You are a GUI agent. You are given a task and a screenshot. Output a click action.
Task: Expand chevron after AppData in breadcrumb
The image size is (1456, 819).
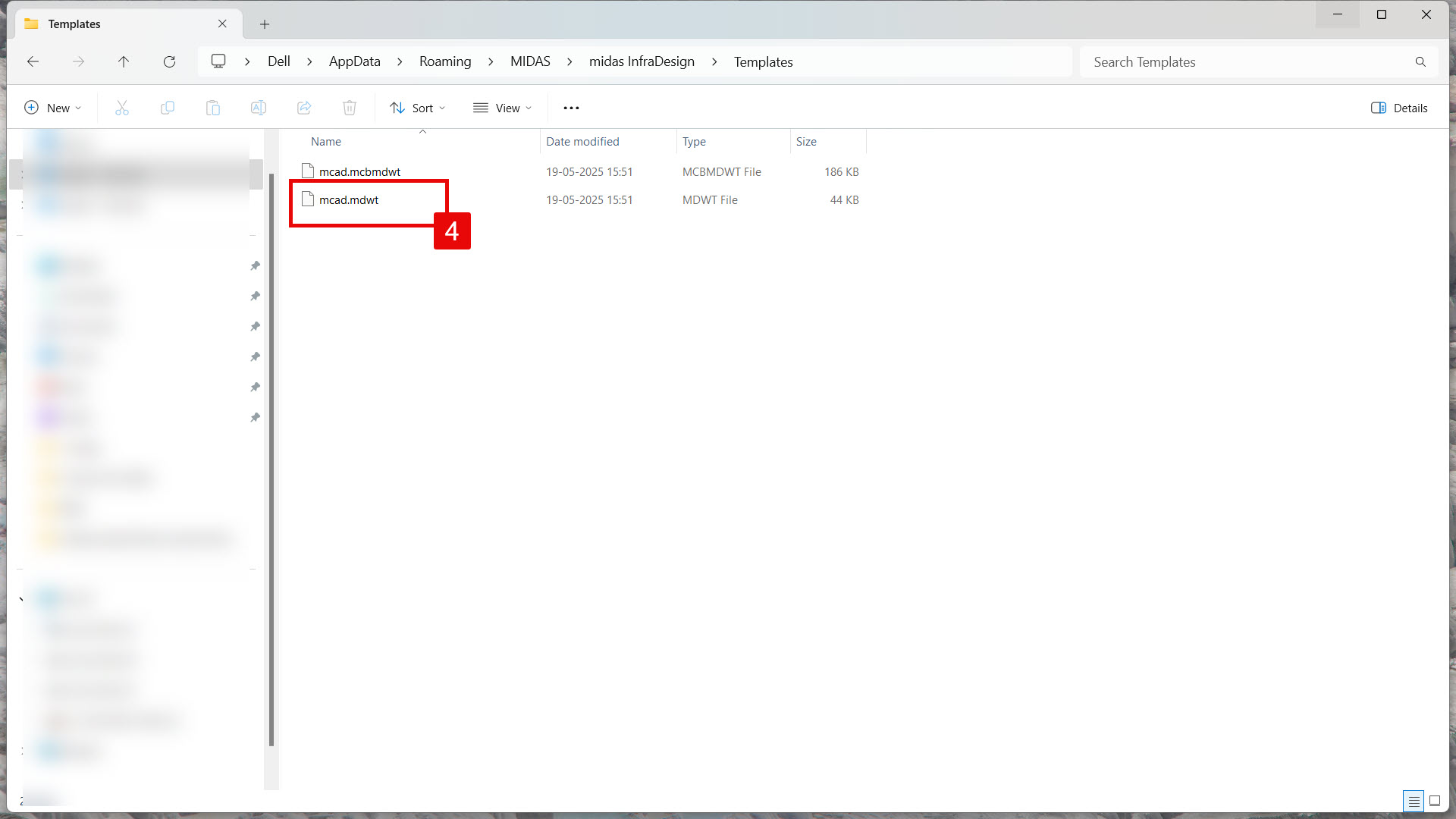pyautogui.click(x=400, y=61)
